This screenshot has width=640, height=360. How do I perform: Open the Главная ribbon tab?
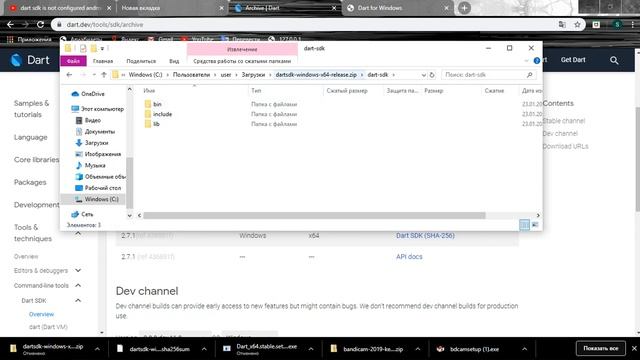coord(103,61)
